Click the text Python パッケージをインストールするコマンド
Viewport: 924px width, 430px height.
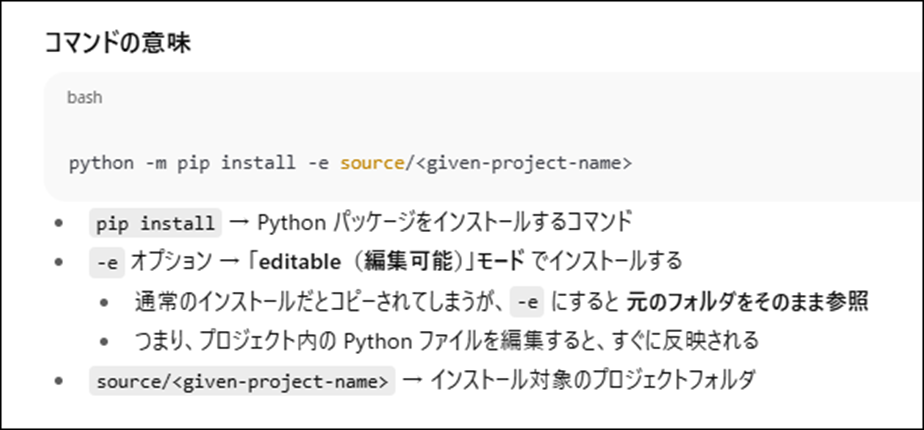pos(444,222)
